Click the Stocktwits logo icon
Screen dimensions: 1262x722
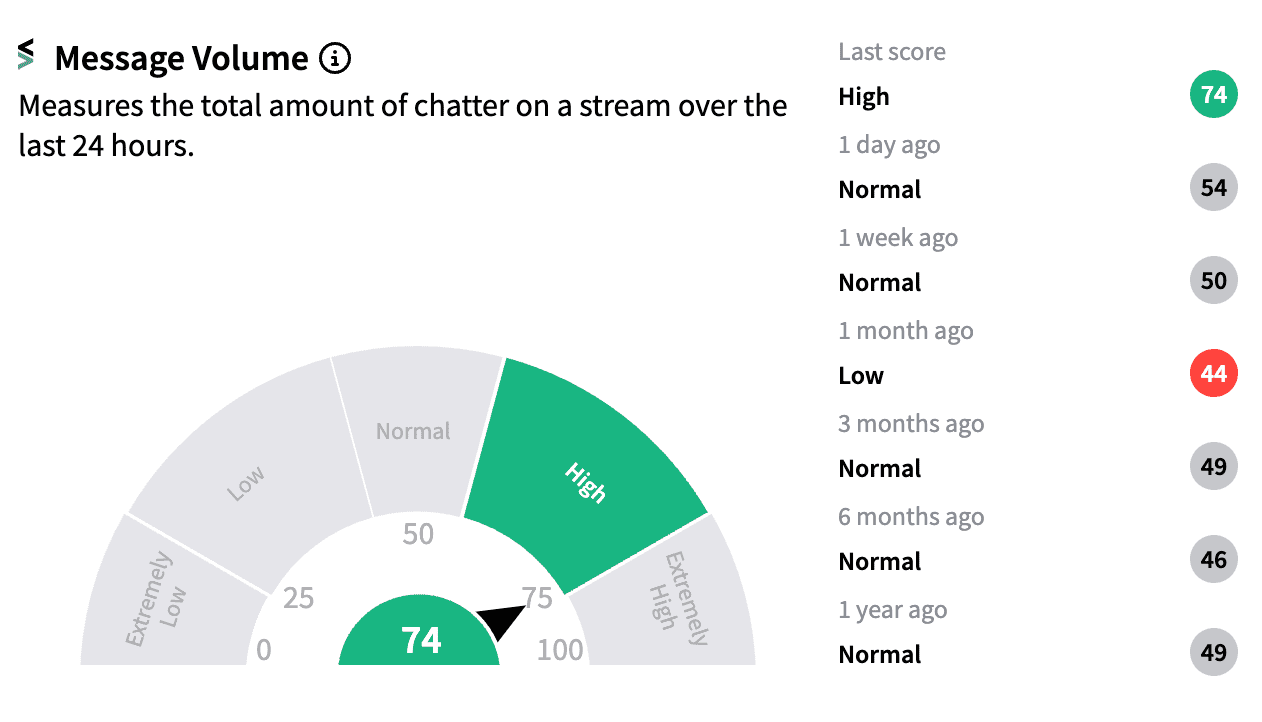click(26, 54)
